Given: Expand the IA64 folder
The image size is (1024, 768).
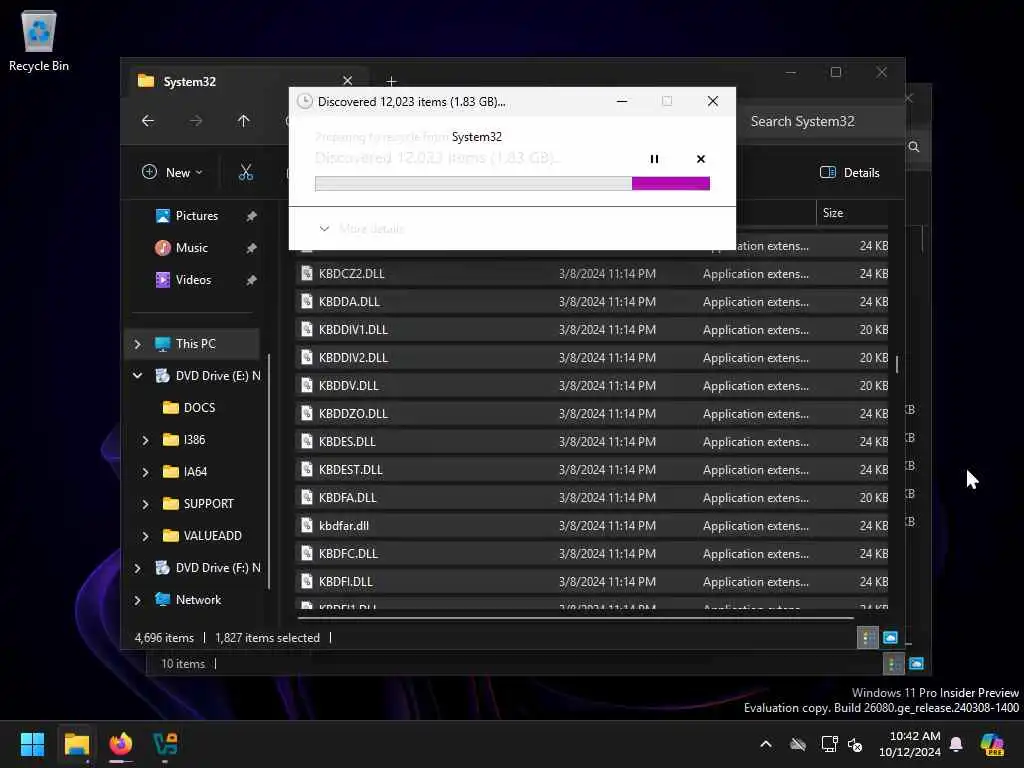Looking at the screenshot, I should pos(145,472).
